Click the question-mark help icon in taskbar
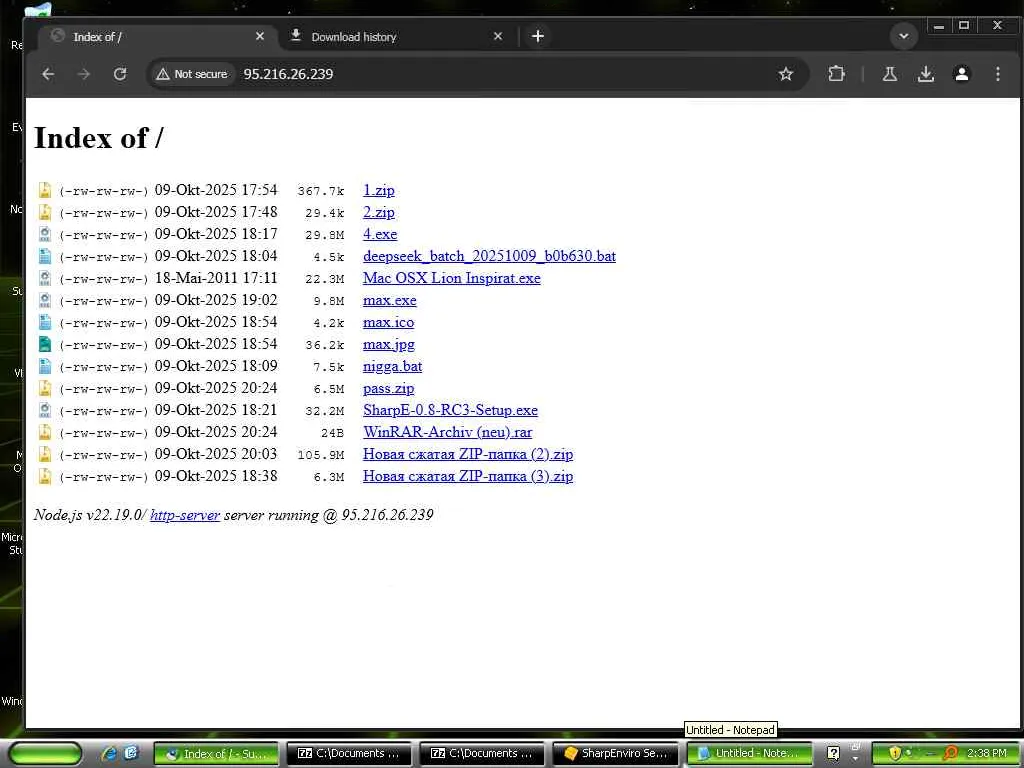The width and height of the screenshot is (1024, 768). pos(833,754)
